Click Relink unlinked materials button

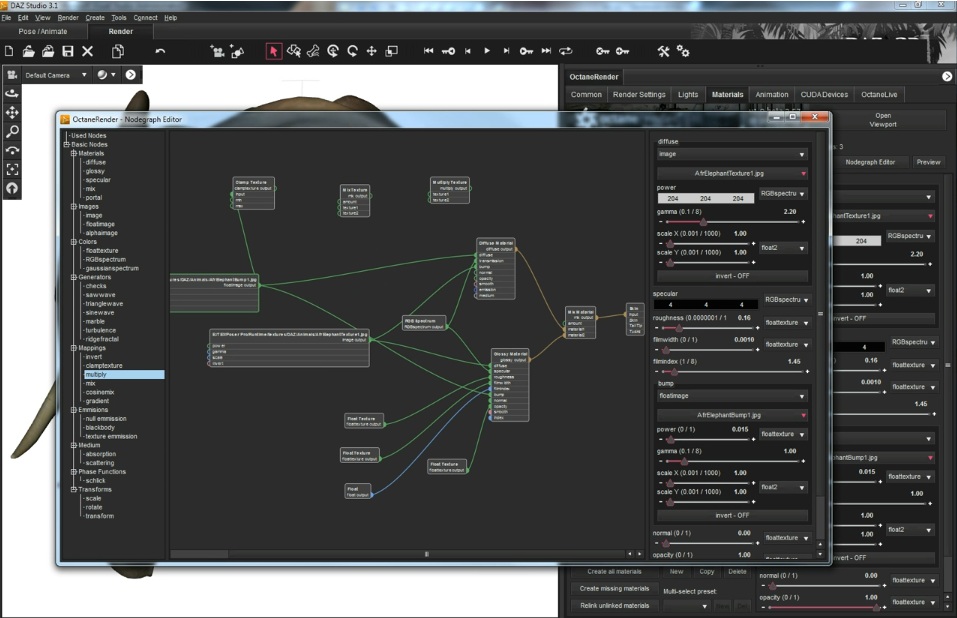(x=614, y=606)
